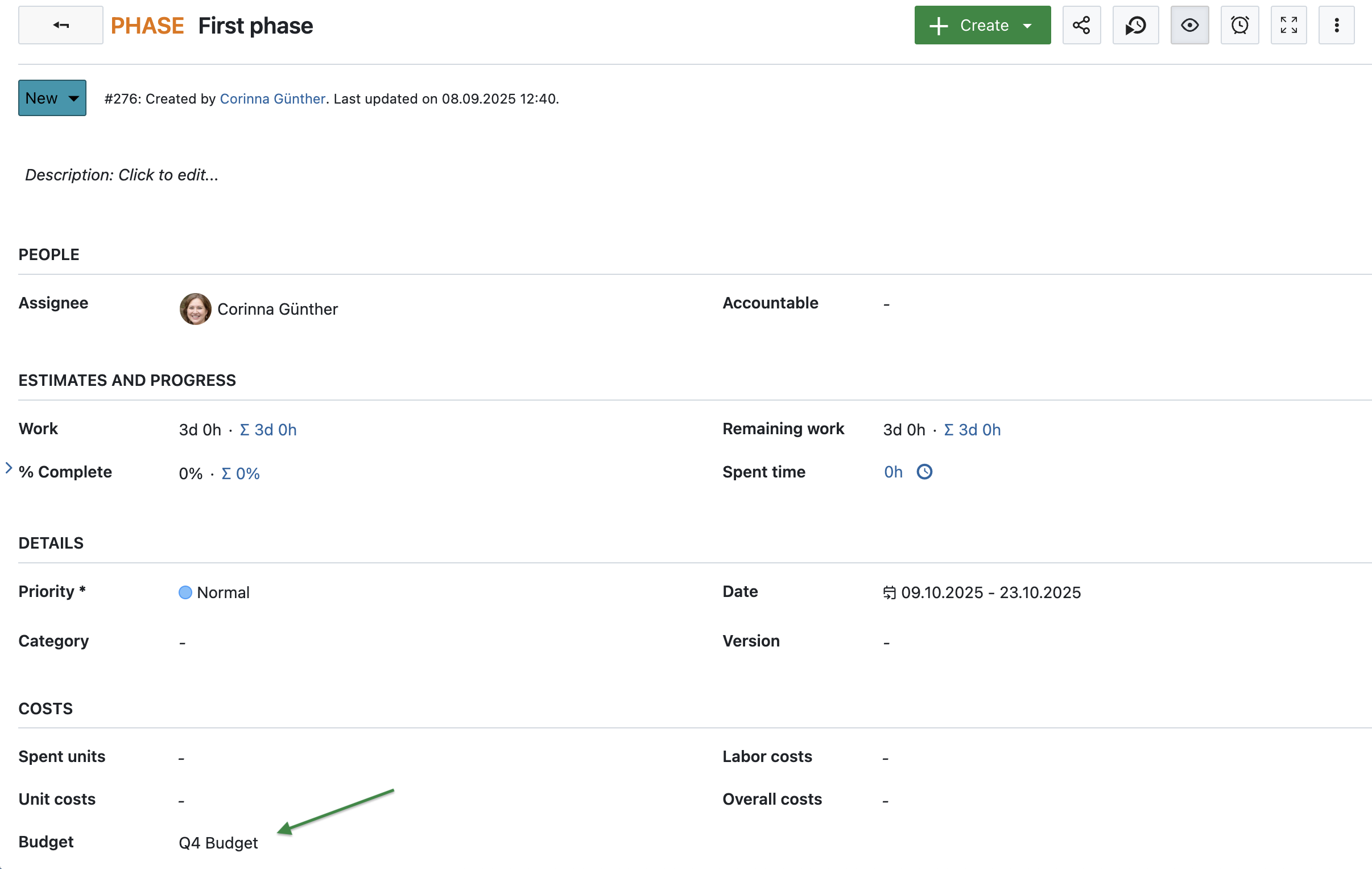Open the share dialog icon

click(x=1081, y=25)
